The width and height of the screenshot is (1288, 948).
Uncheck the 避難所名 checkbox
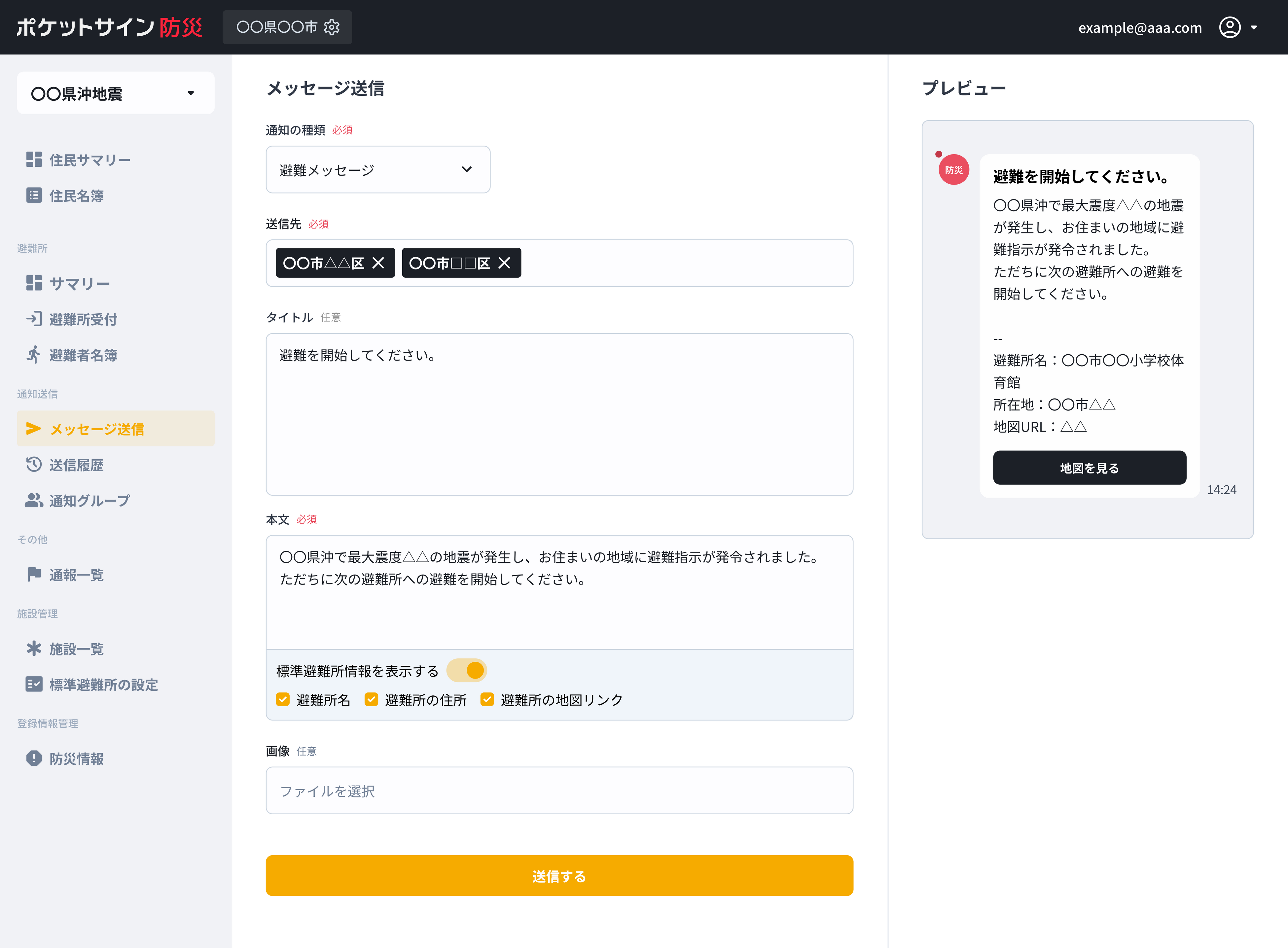tap(282, 699)
